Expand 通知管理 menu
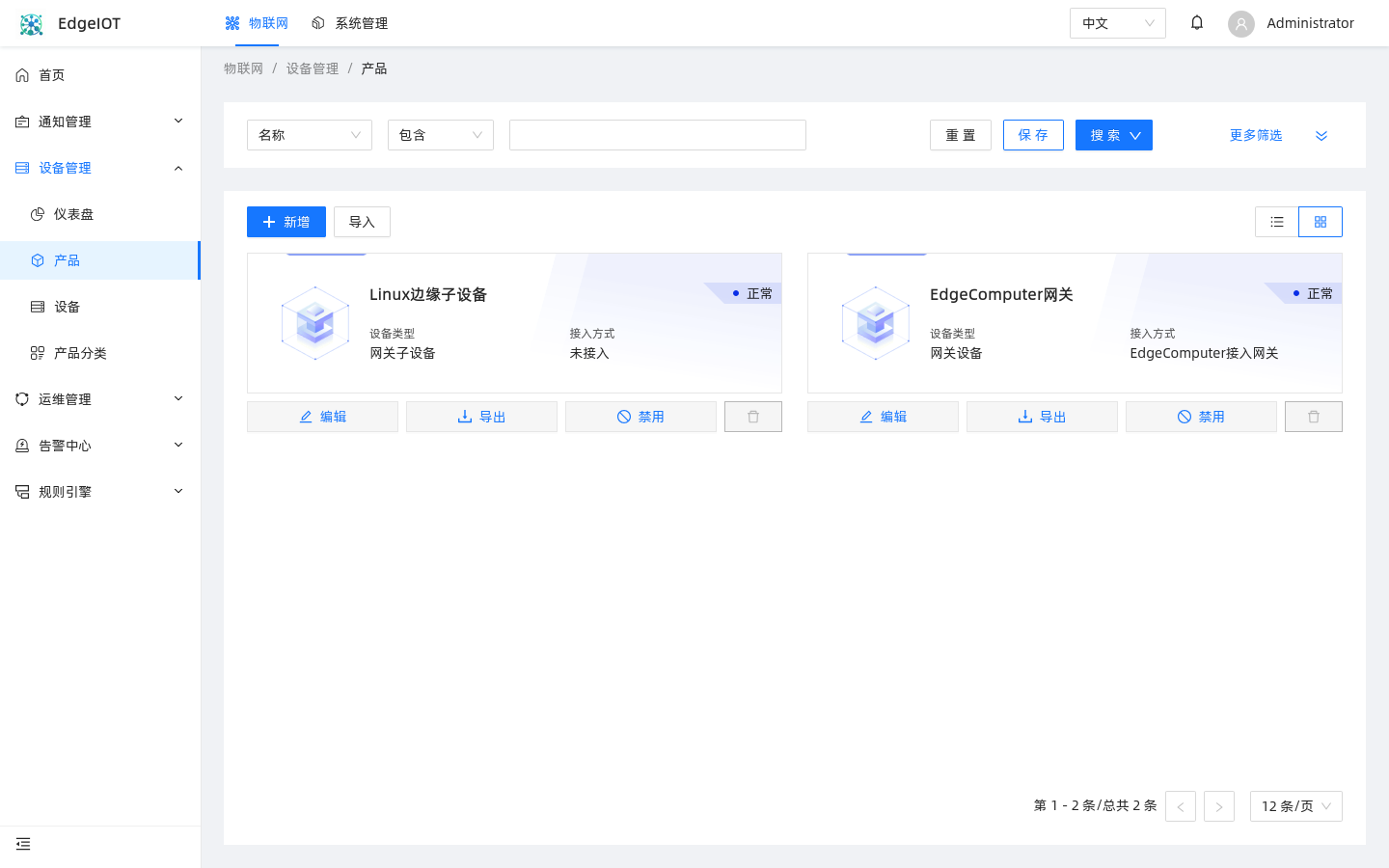The image size is (1389, 868). [100, 122]
